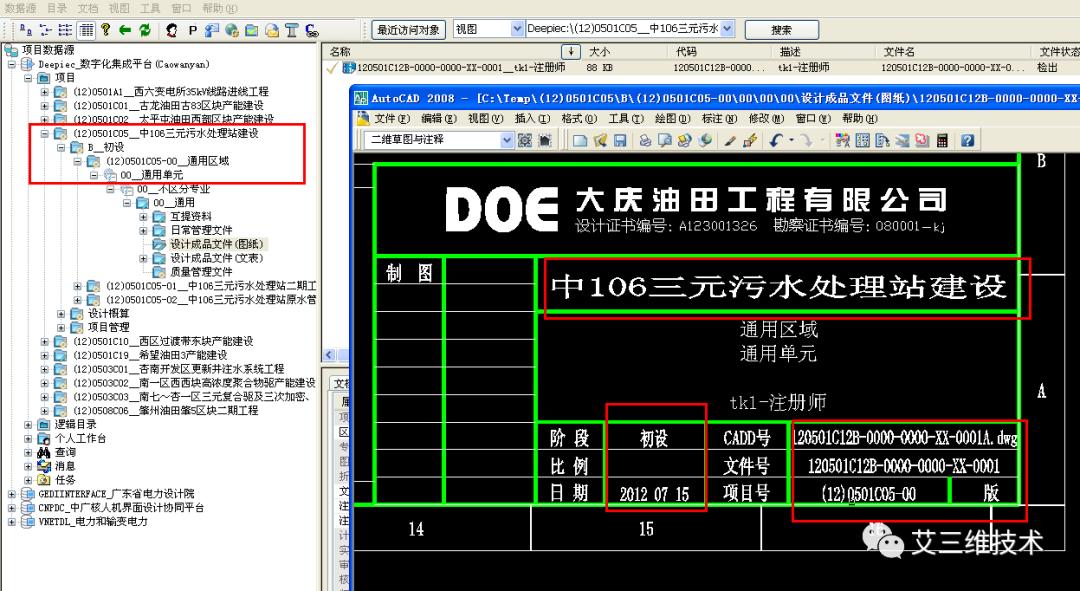Open the 工具 menu in the data manager
The height and width of the screenshot is (591, 1080).
(x=150, y=8)
